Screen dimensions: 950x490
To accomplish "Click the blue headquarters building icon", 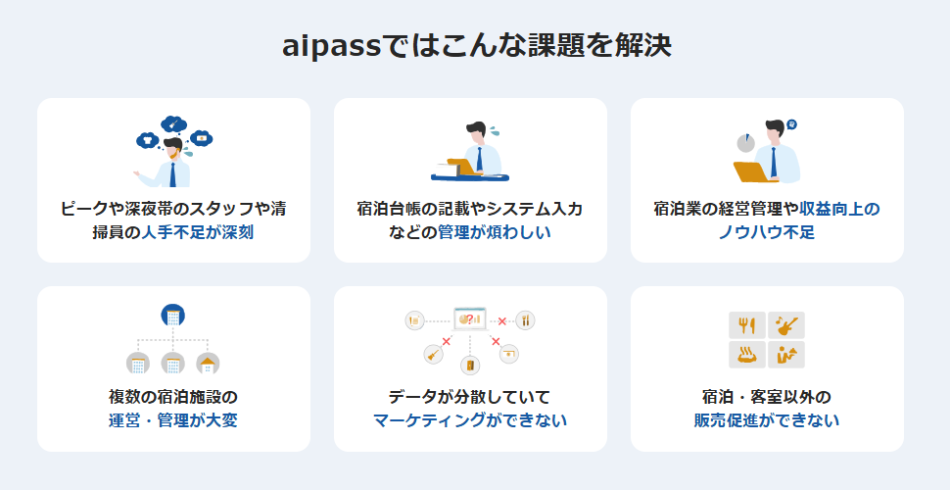I will (173, 316).
